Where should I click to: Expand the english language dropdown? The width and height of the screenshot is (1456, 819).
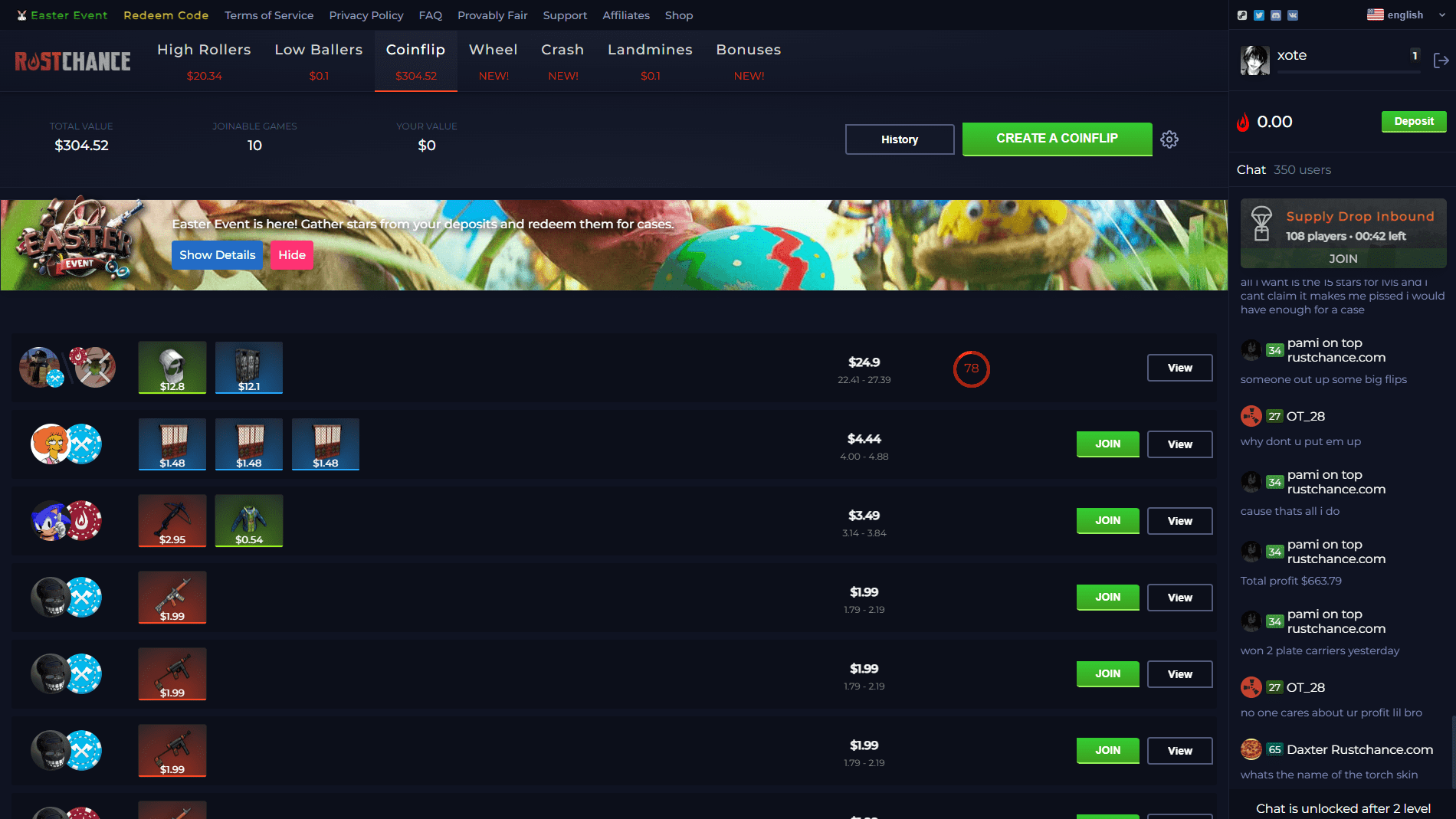(x=1405, y=15)
